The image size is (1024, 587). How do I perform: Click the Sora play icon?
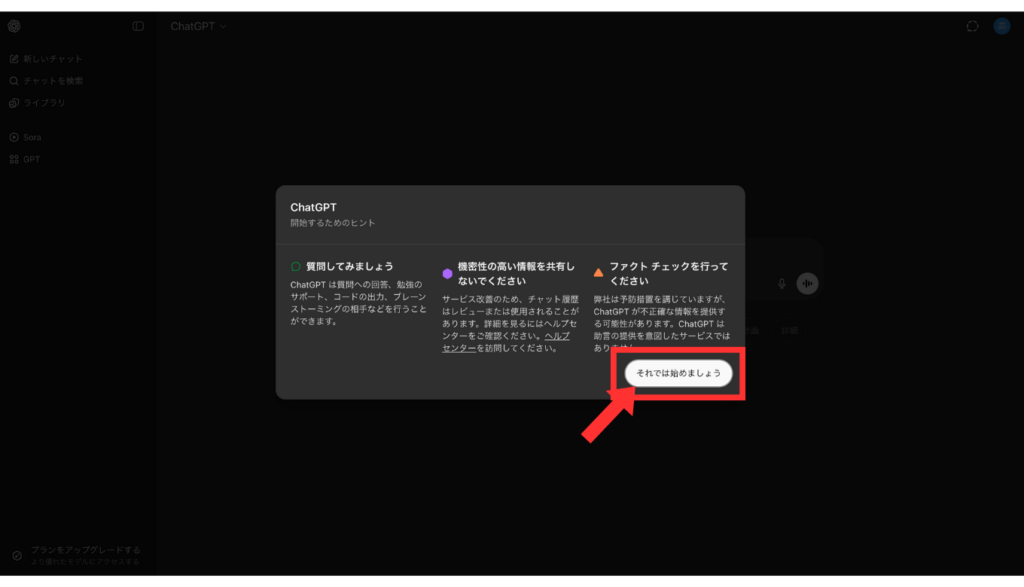click(14, 137)
